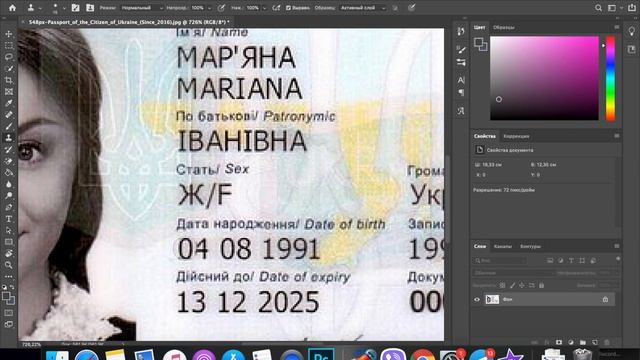Image resolution: width=640 pixels, height=360 pixels.
Task: Switch to Quick Mask mode
Action: (9, 313)
